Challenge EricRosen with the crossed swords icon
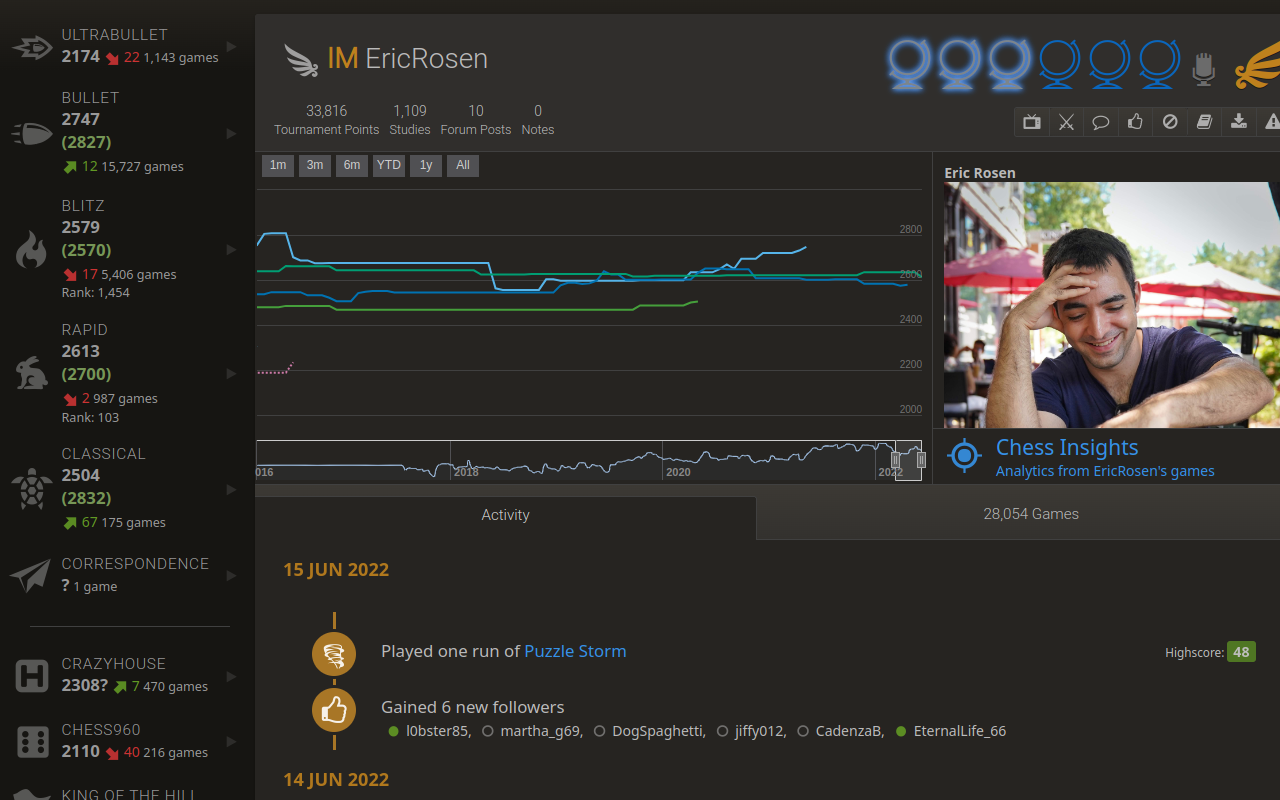The image size is (1280, 800). tap(1066, 121)
